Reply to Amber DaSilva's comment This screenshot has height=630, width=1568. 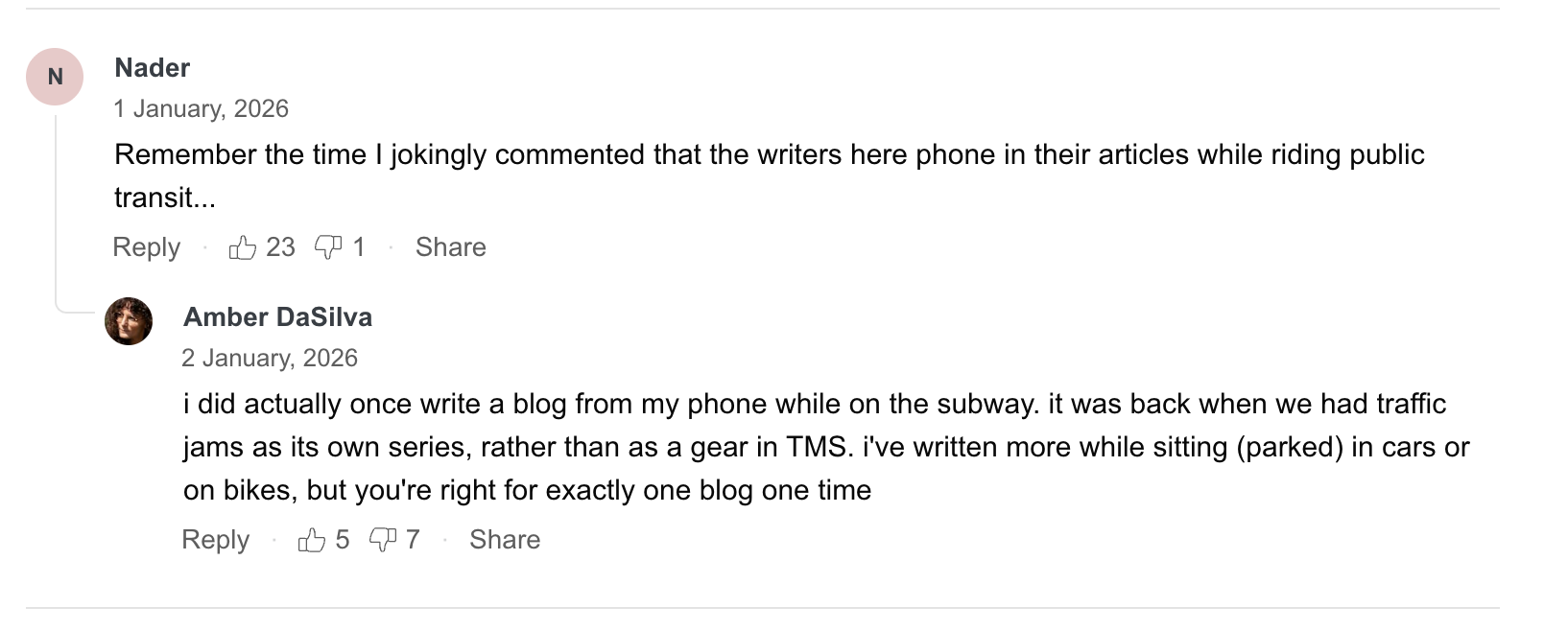click(x=215, y=540)
